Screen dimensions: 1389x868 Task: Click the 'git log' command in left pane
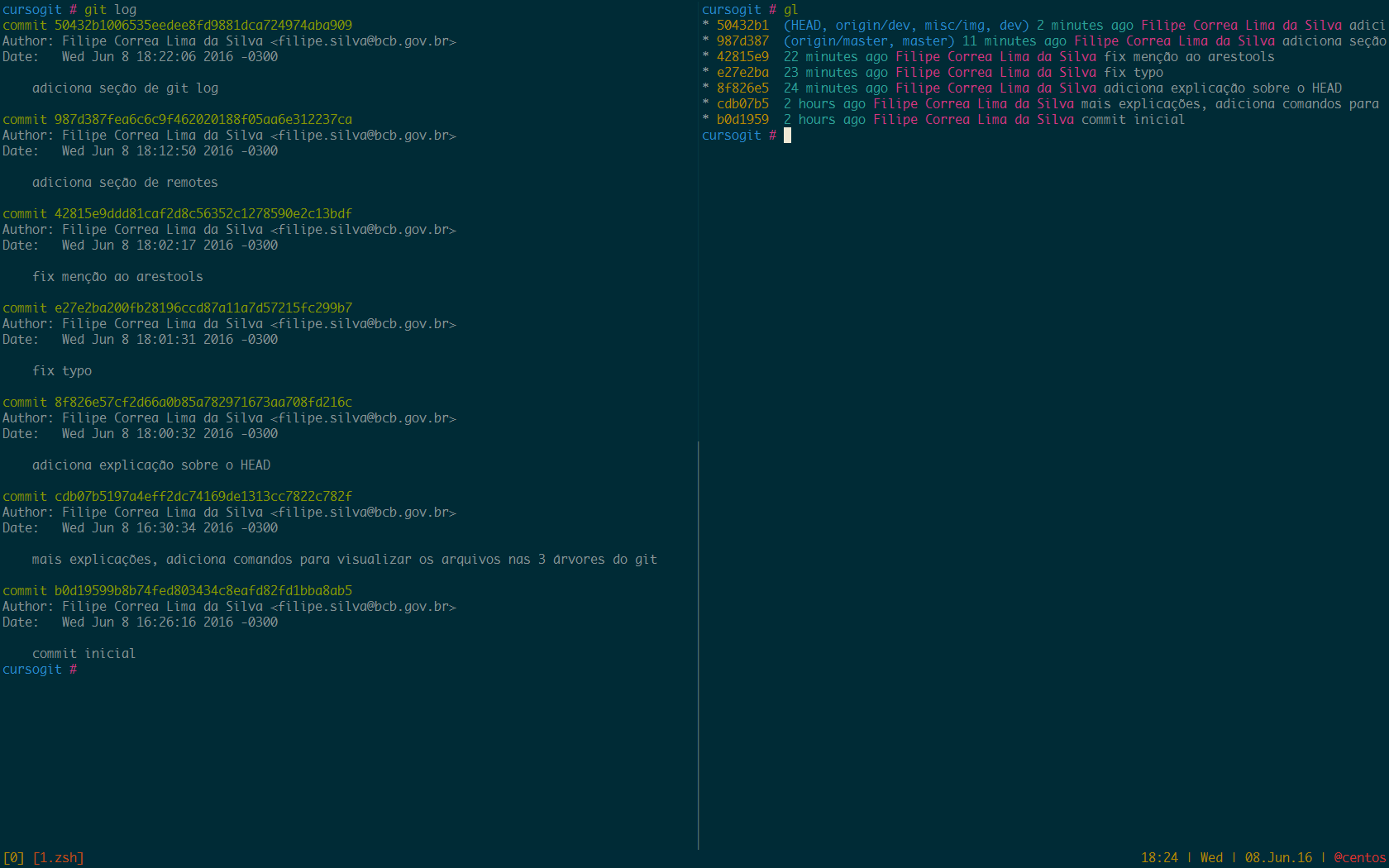tap(110, 10)
